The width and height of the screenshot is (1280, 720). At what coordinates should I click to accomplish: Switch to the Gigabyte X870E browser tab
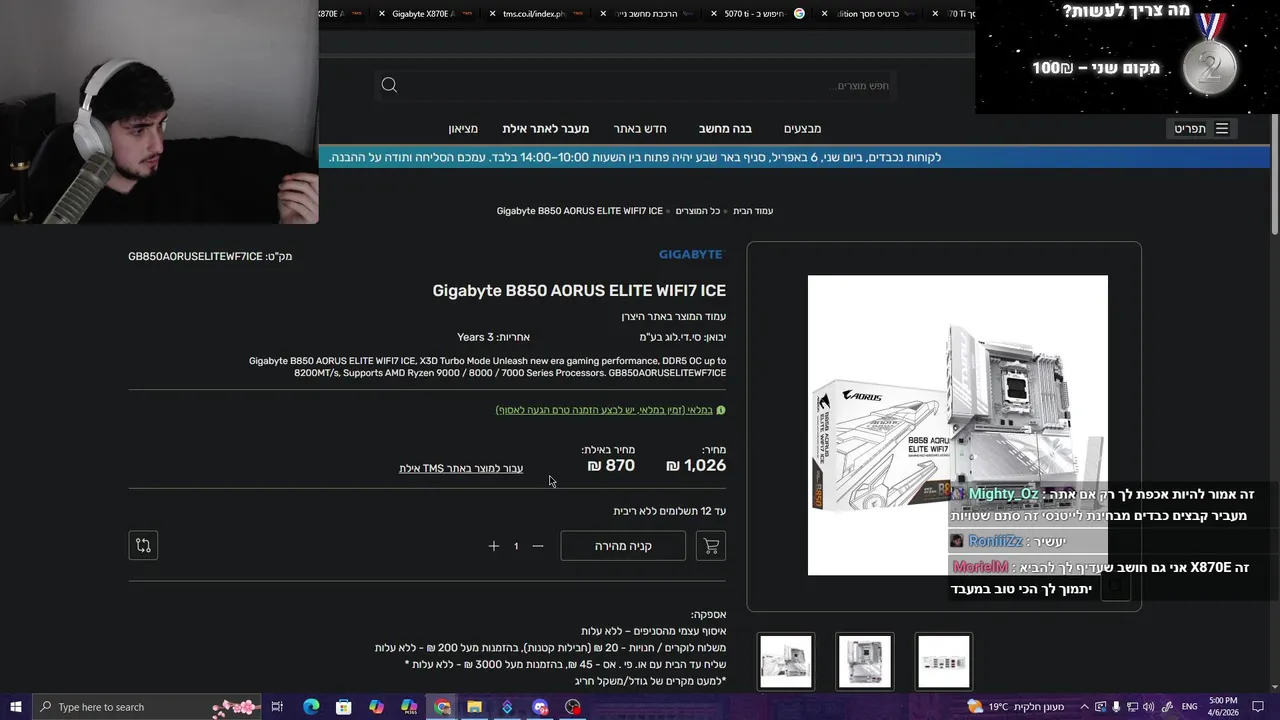click(425, 14)
